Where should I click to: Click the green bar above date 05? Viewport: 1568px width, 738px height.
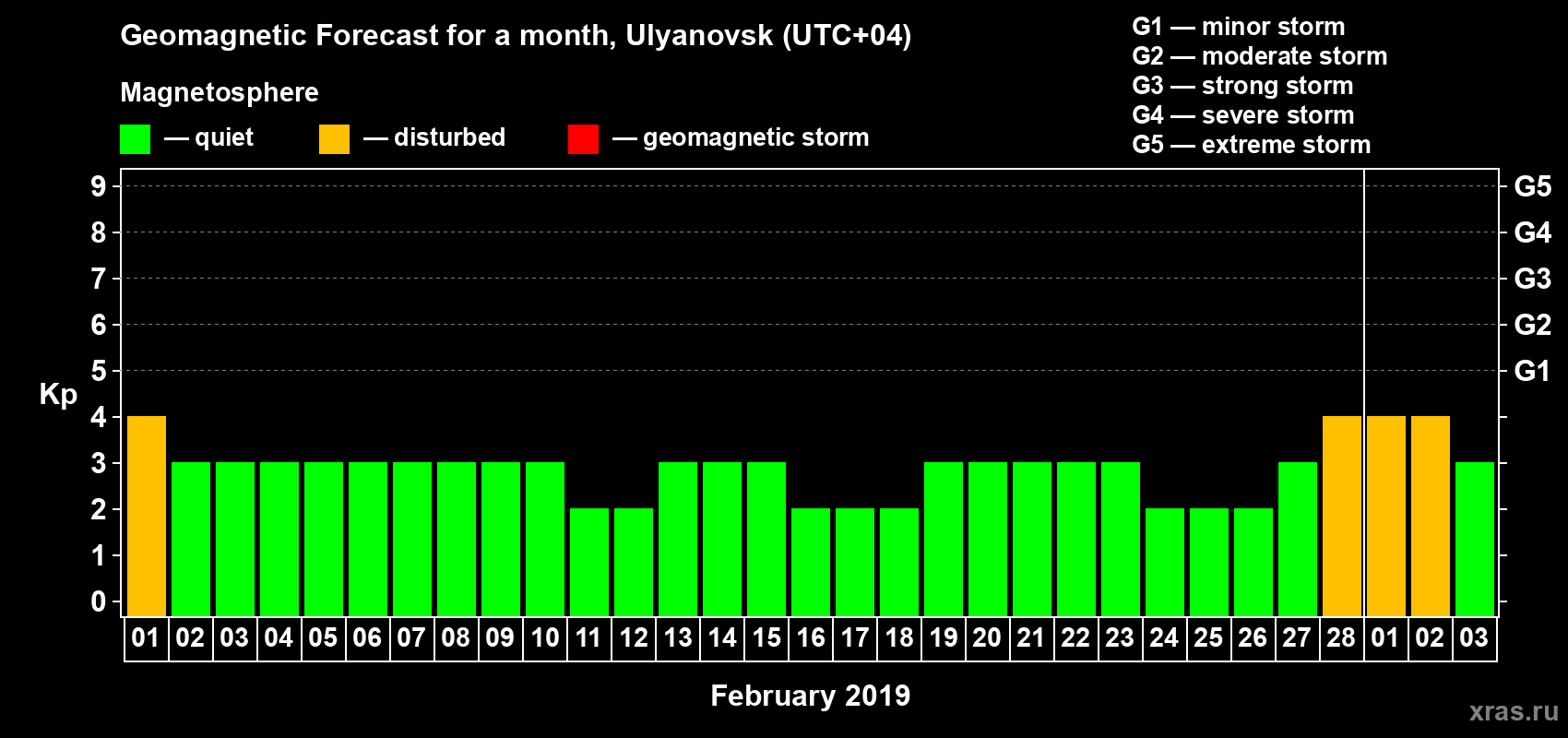pos(324,539)
